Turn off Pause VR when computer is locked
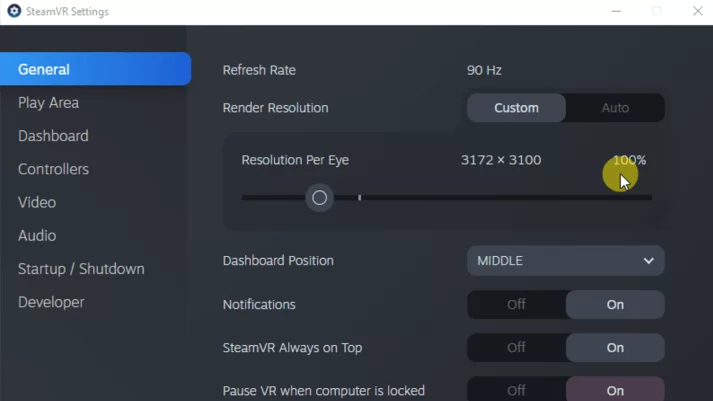713x401 pixels. [516, 390]
